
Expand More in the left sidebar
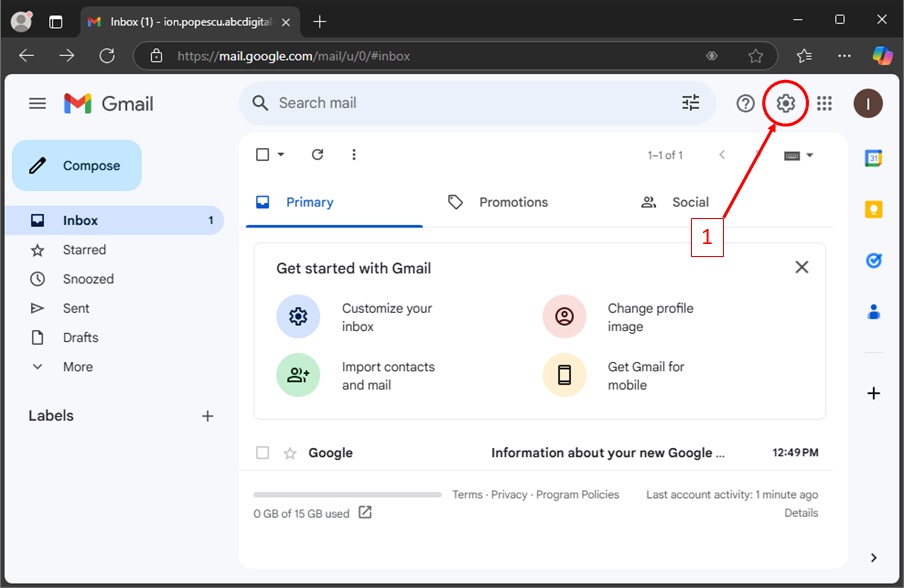pyautogui.click(x=77, y=367)
